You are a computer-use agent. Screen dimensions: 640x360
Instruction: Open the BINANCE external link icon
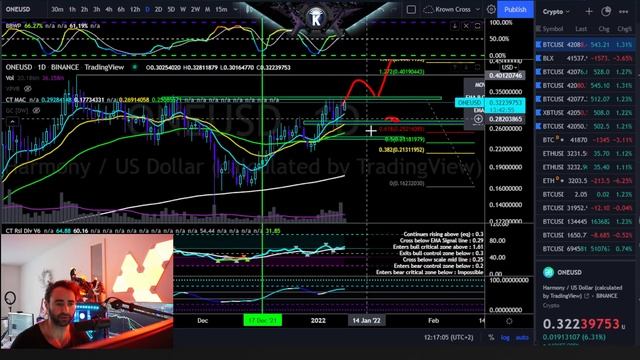coord(588,296)
